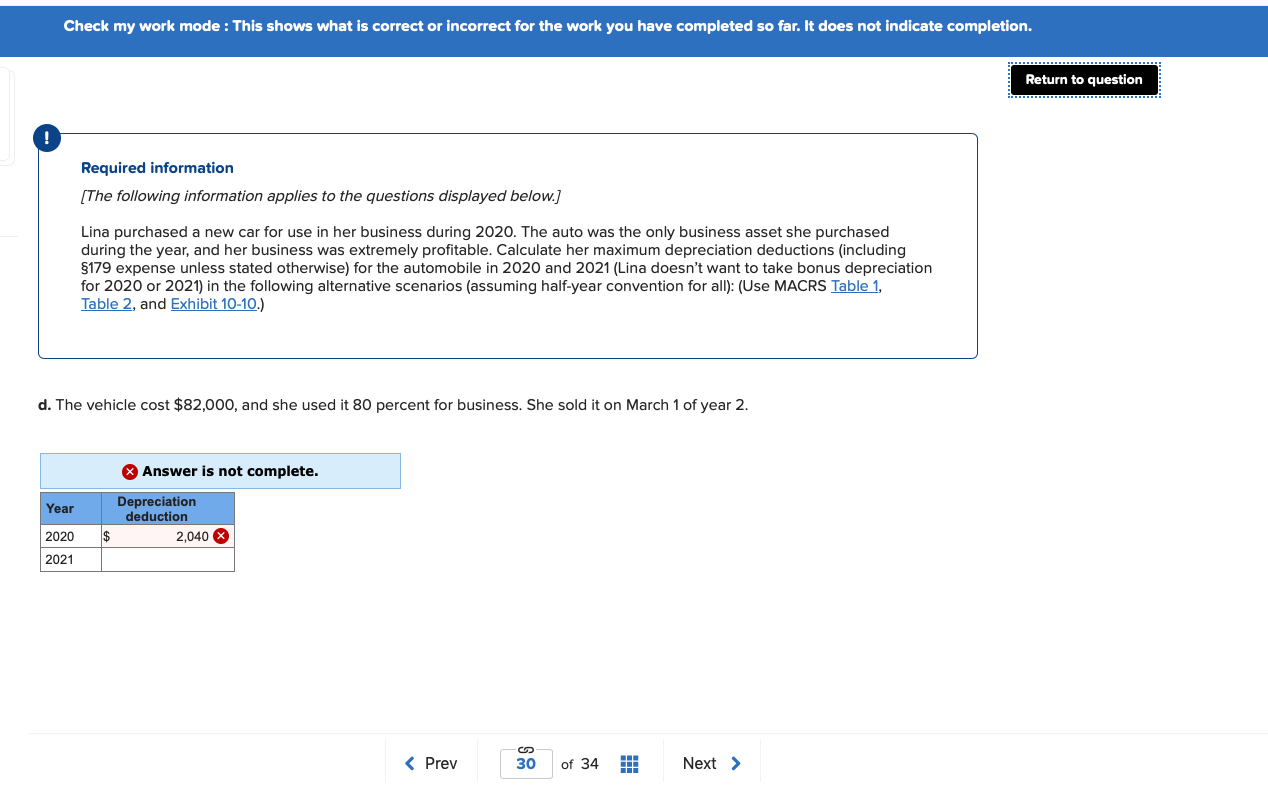Open the Table 2 reference link
This screenshot has width=1268, height=792.
(x=105, y=304)
